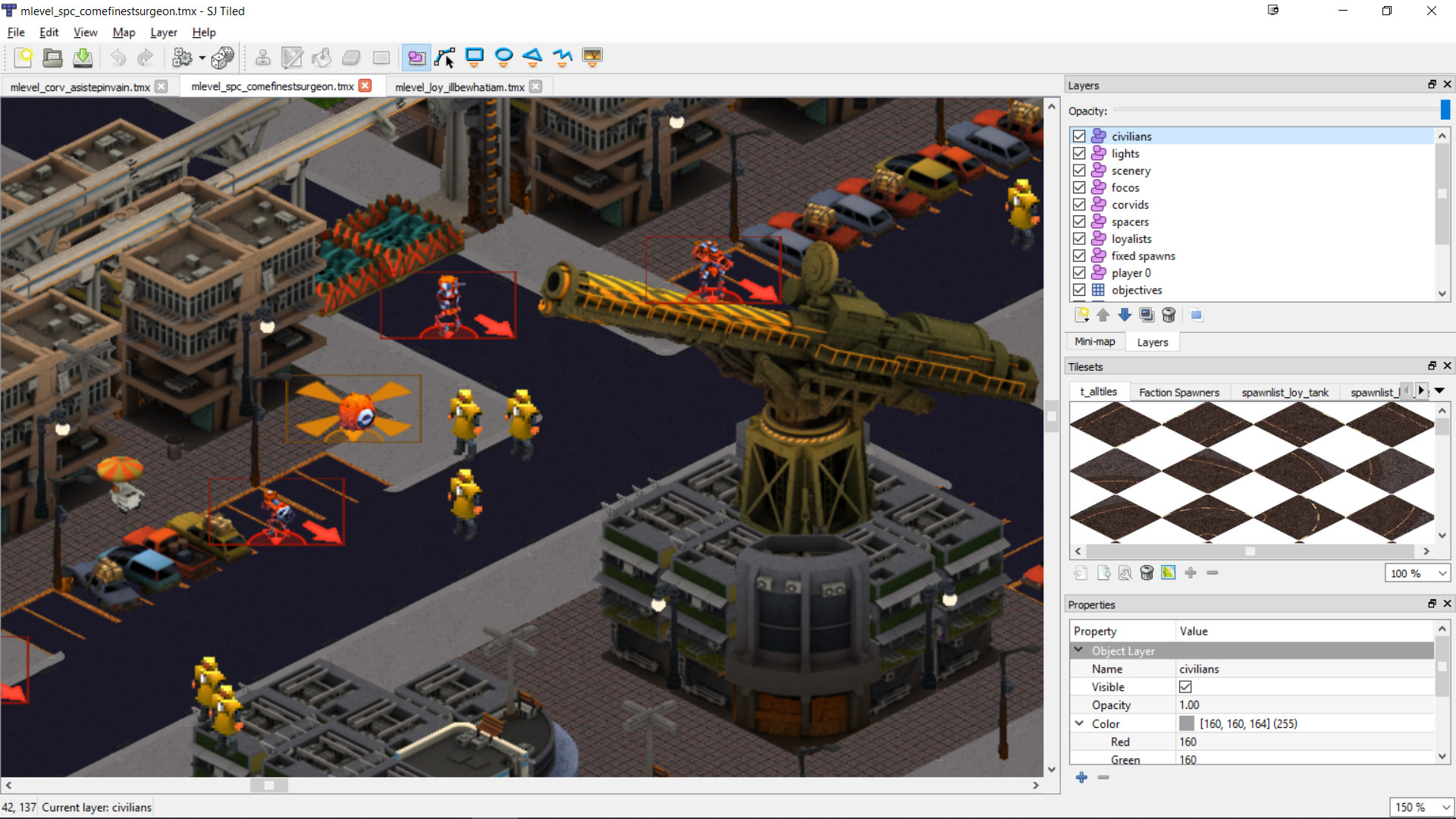Lower the selected layer with blue arrow

(x=1125, y=315)
